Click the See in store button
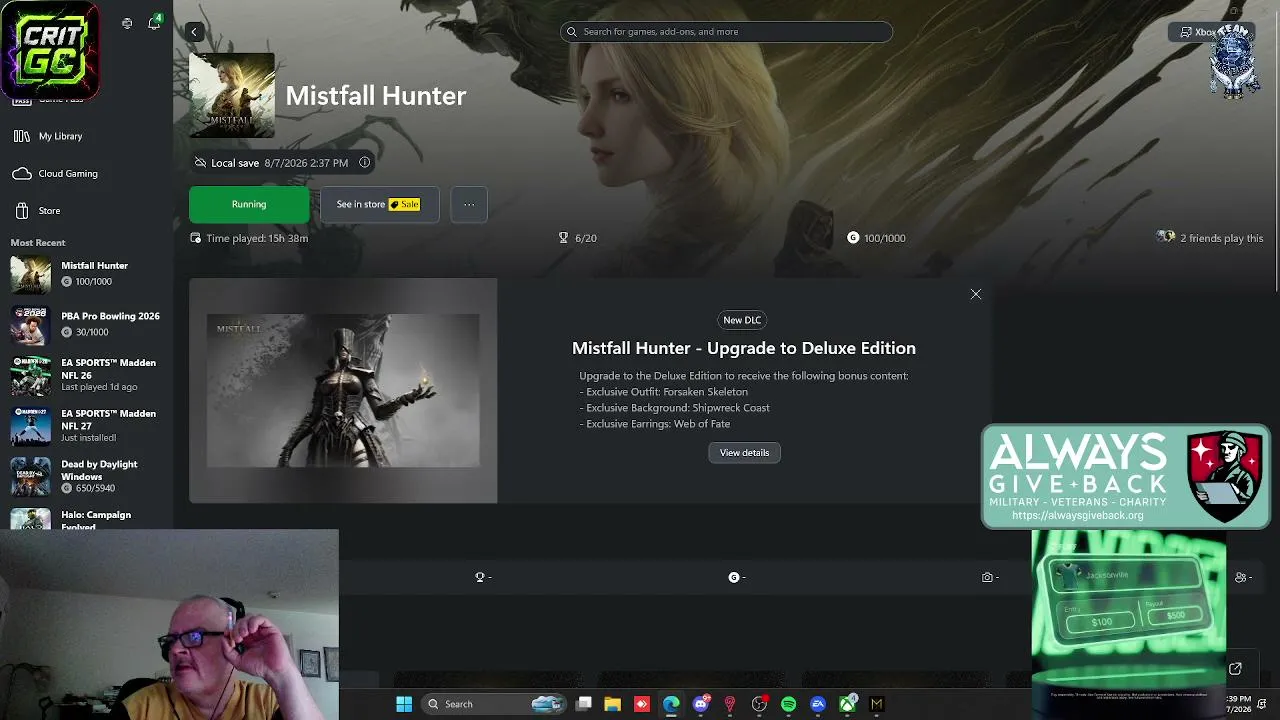The width and height of the screenshot is (1280, 720). pyautogui.click(x=379, y=204)
